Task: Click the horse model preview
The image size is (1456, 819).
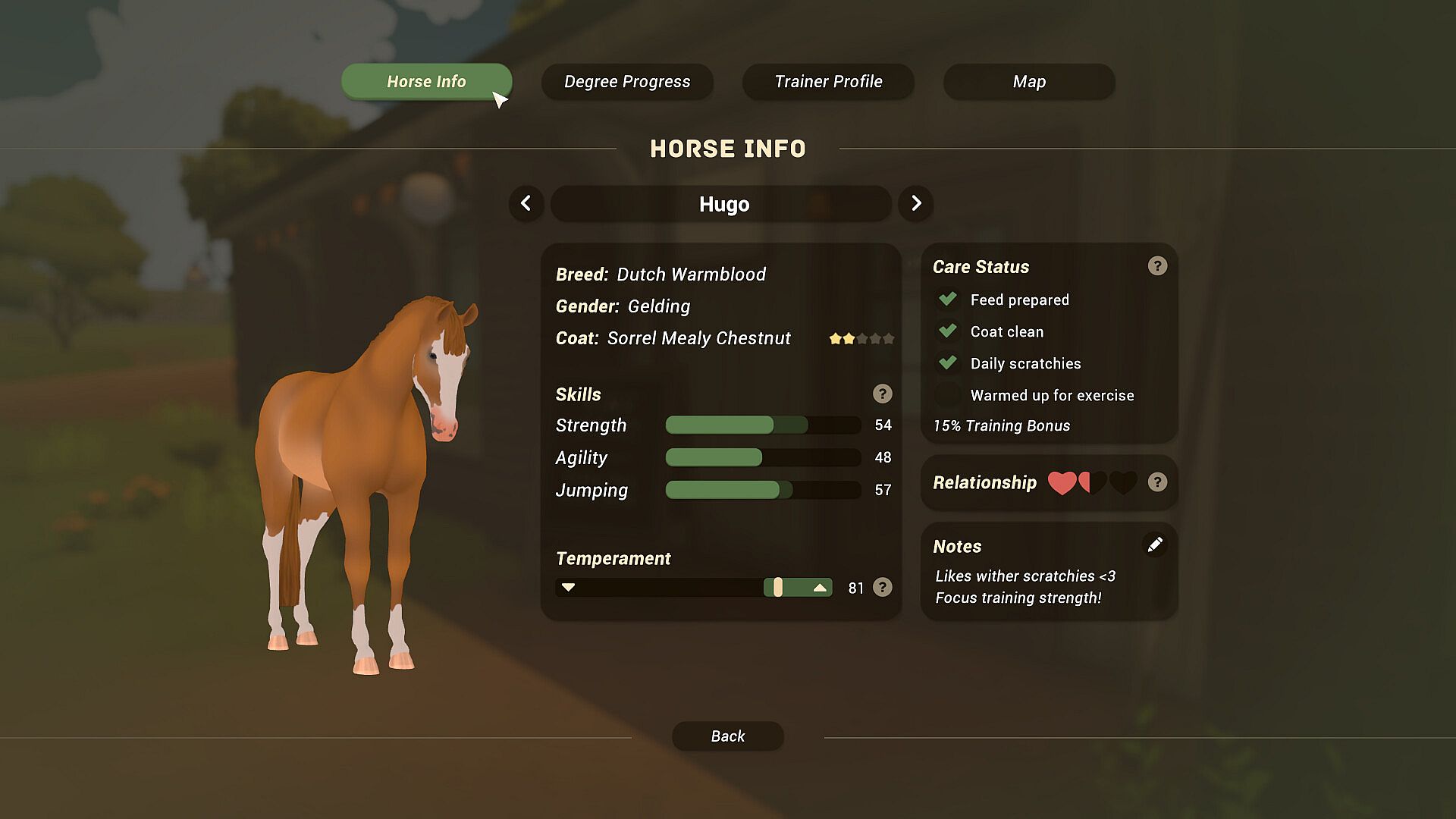Action: coord(364,485)
